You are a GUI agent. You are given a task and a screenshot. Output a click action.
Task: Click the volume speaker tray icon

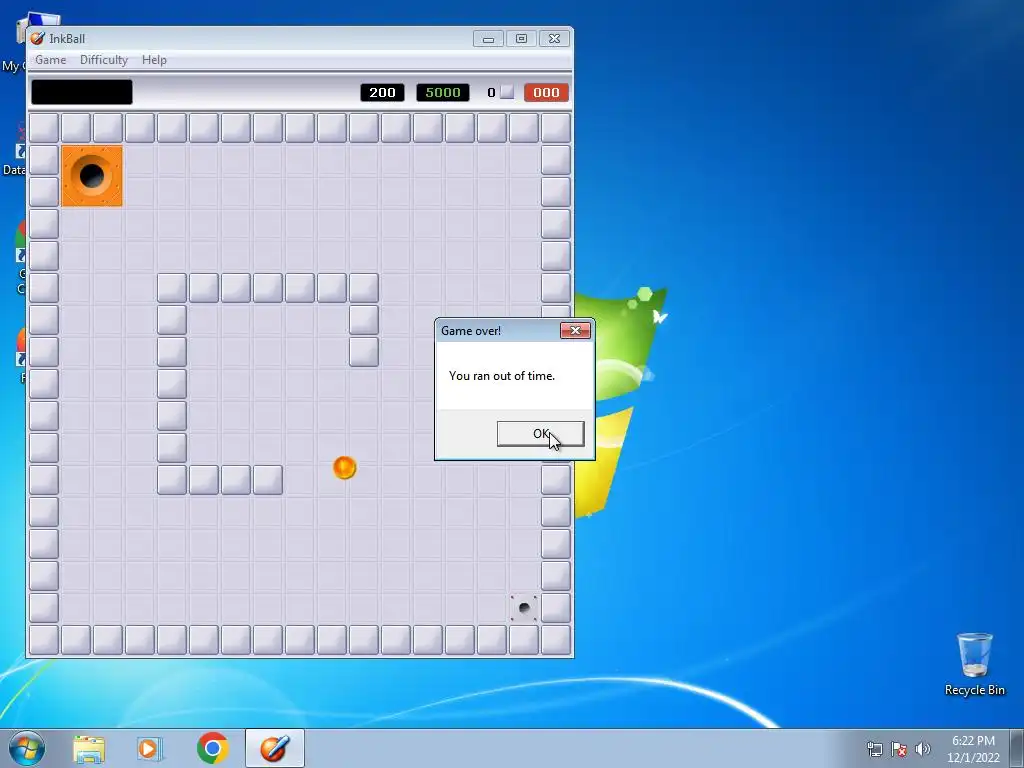click(x=923, y=749)
